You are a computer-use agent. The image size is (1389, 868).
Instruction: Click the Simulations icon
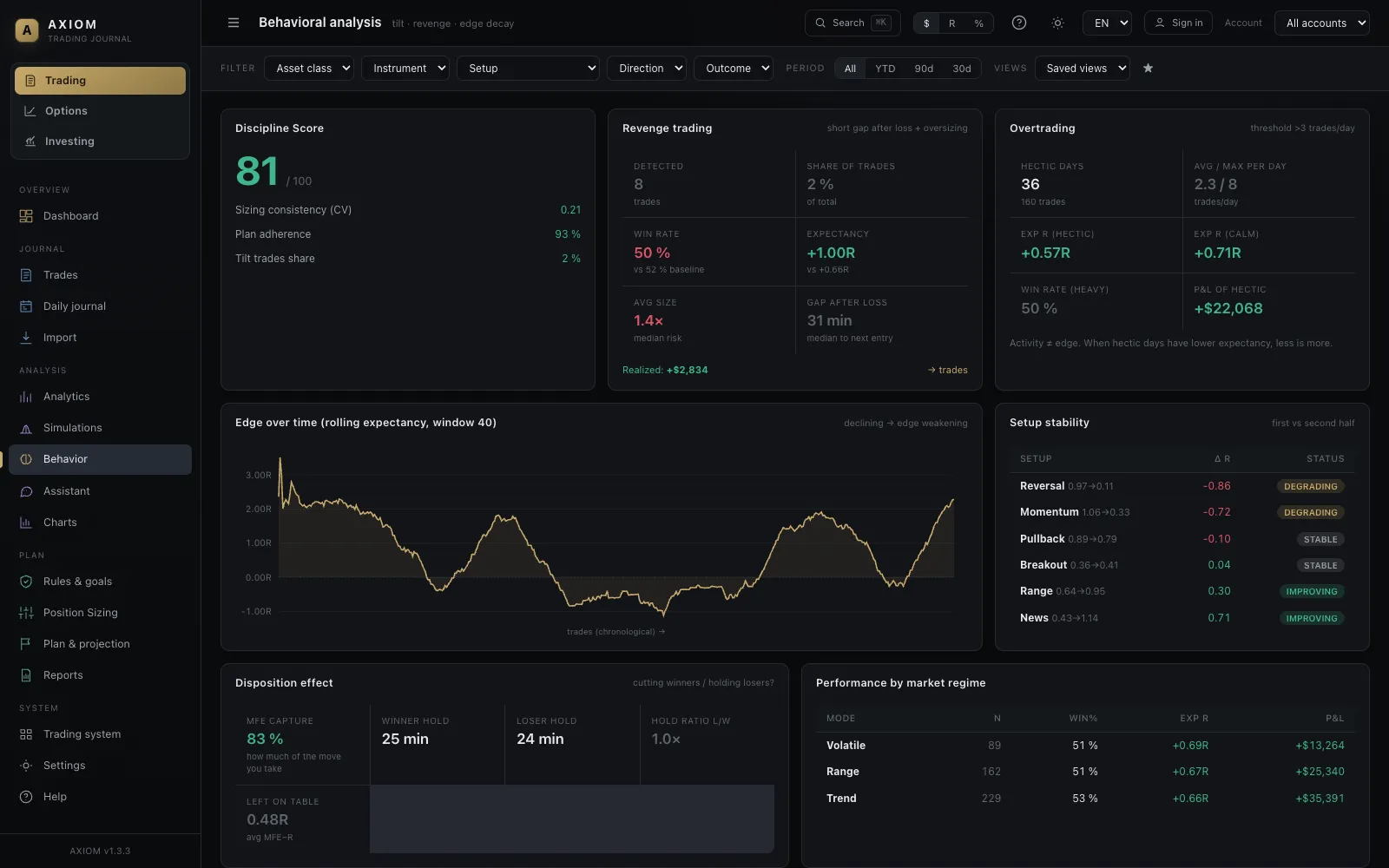coord(26,428)
